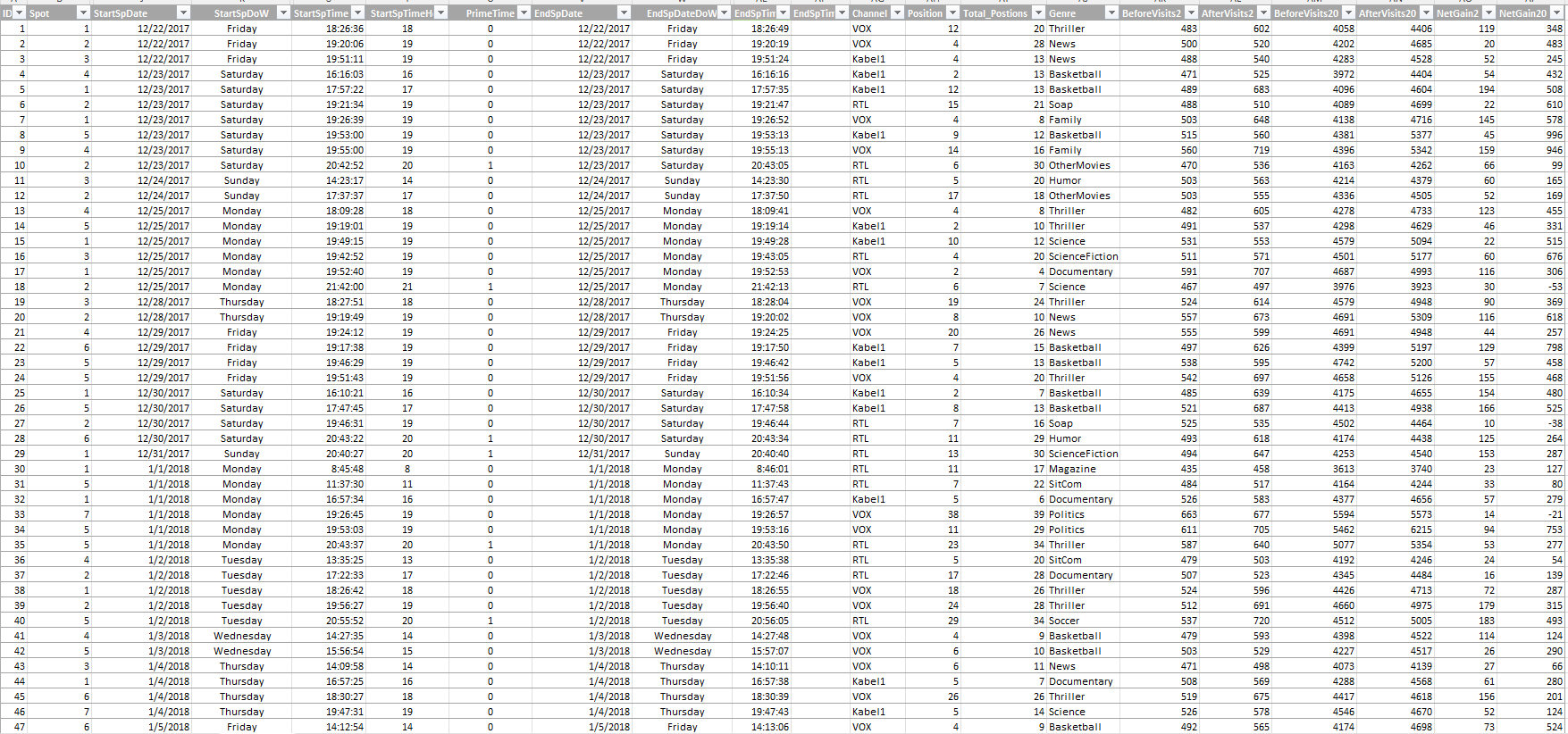Viewport: 1568px width, 734px height.
Task: Select the AfterVisits2 value 720
Action: coord(1235,621)
